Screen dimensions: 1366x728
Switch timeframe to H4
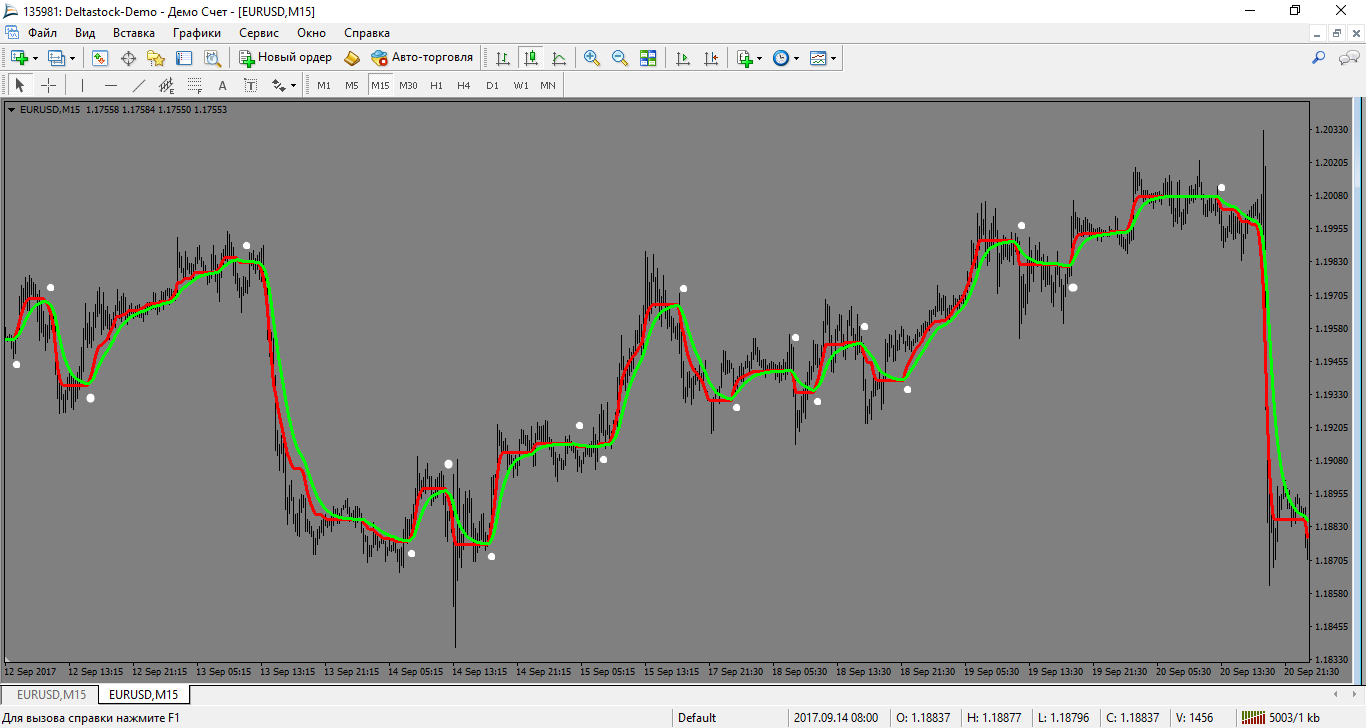464,85
